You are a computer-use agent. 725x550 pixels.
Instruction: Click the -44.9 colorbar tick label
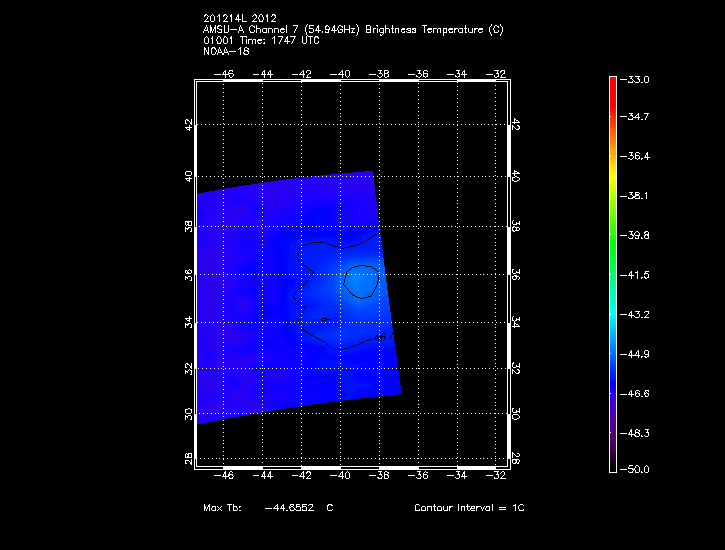pyautogui.click(x=637, y=353)
